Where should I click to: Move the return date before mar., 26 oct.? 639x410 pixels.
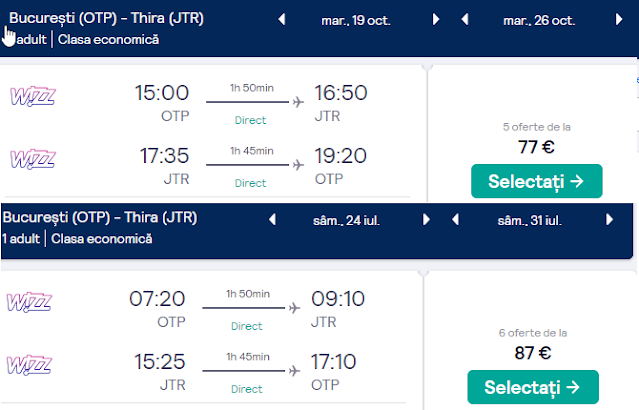click(x=465, y=20)
